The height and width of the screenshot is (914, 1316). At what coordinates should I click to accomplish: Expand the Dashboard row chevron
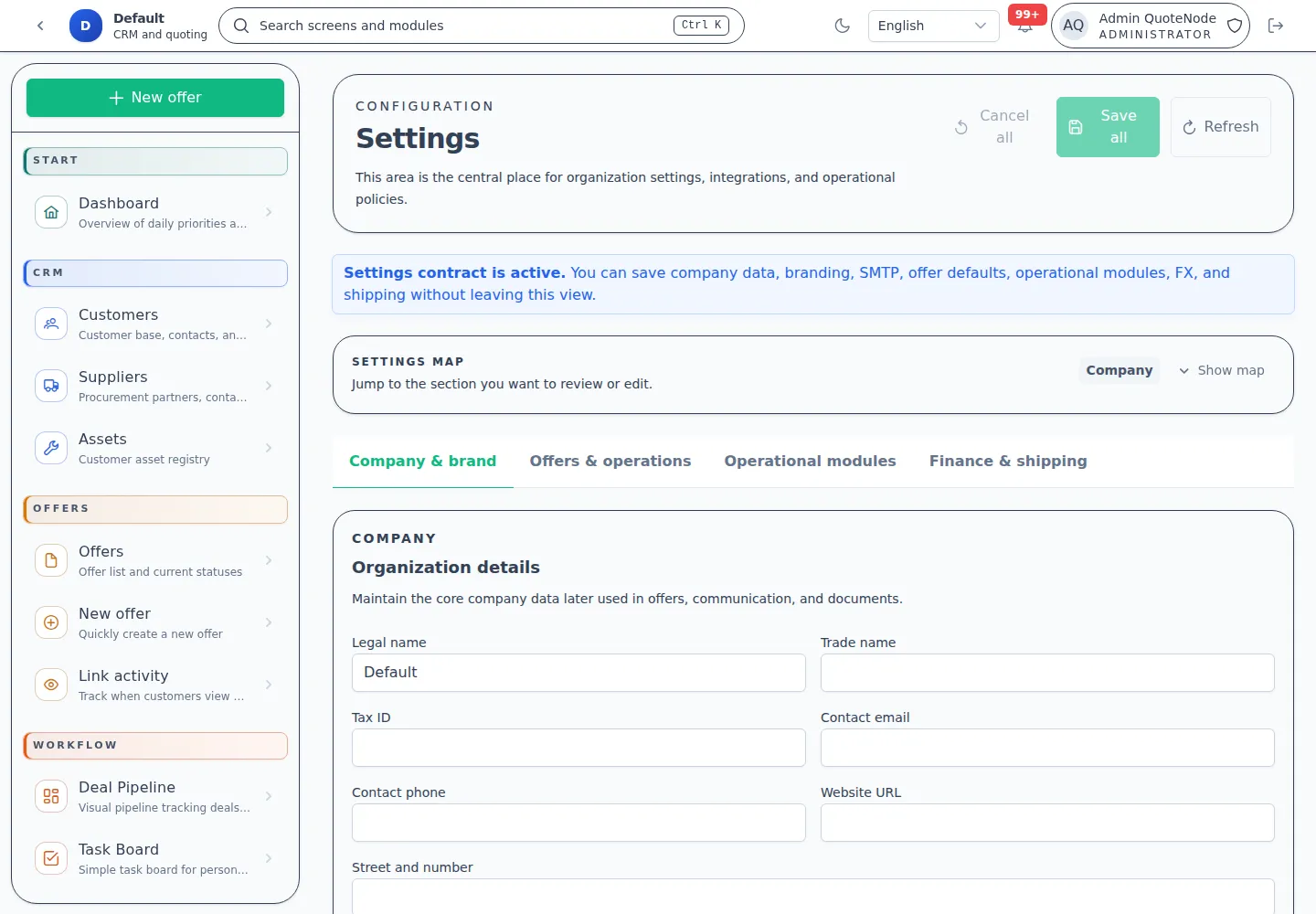[x=269, y=212]
